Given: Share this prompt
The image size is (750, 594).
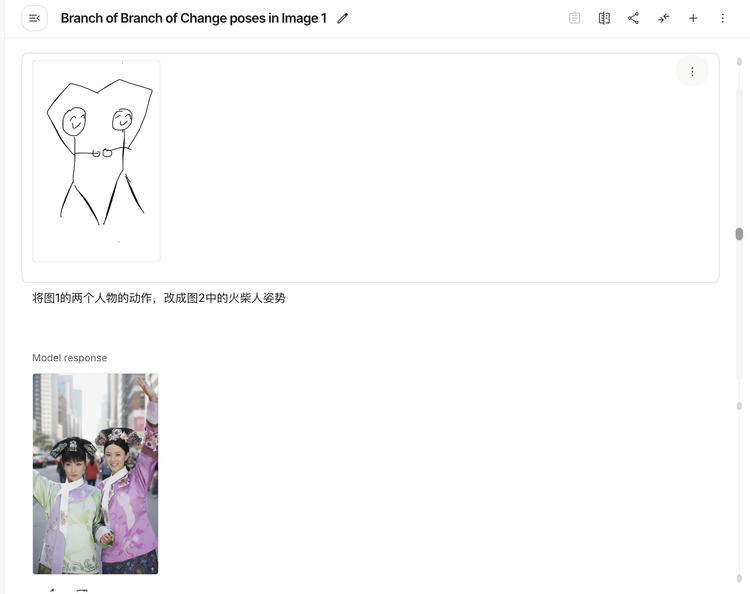Looking at the screenshot, I should pyautogui.click(x=633, y=18).
